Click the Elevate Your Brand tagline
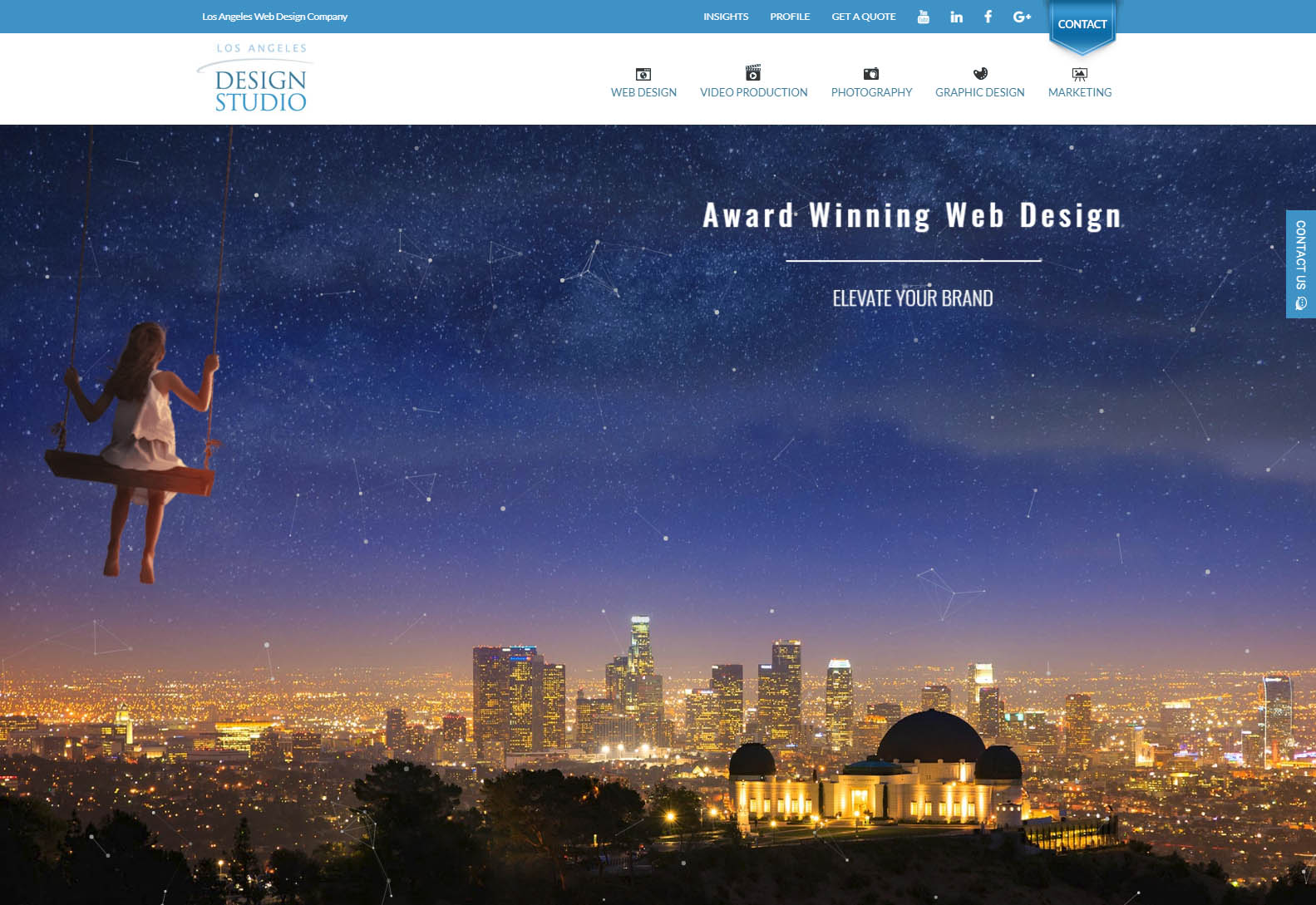This screenshot has width=1316, height=905. (x=913, y=298)
